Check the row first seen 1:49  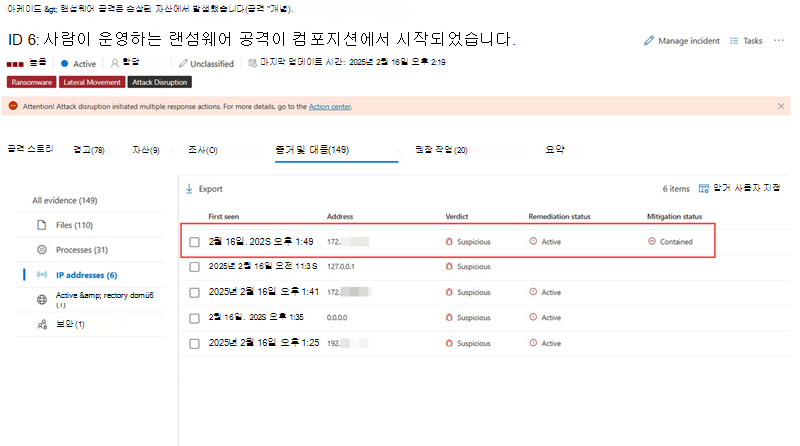point(194,242)
